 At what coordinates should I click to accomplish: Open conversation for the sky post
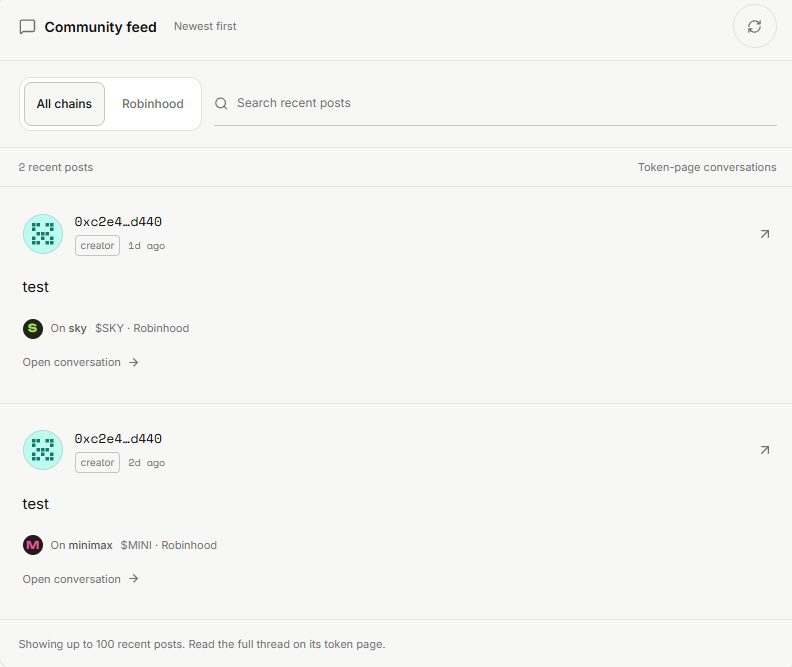pos(80,363)
